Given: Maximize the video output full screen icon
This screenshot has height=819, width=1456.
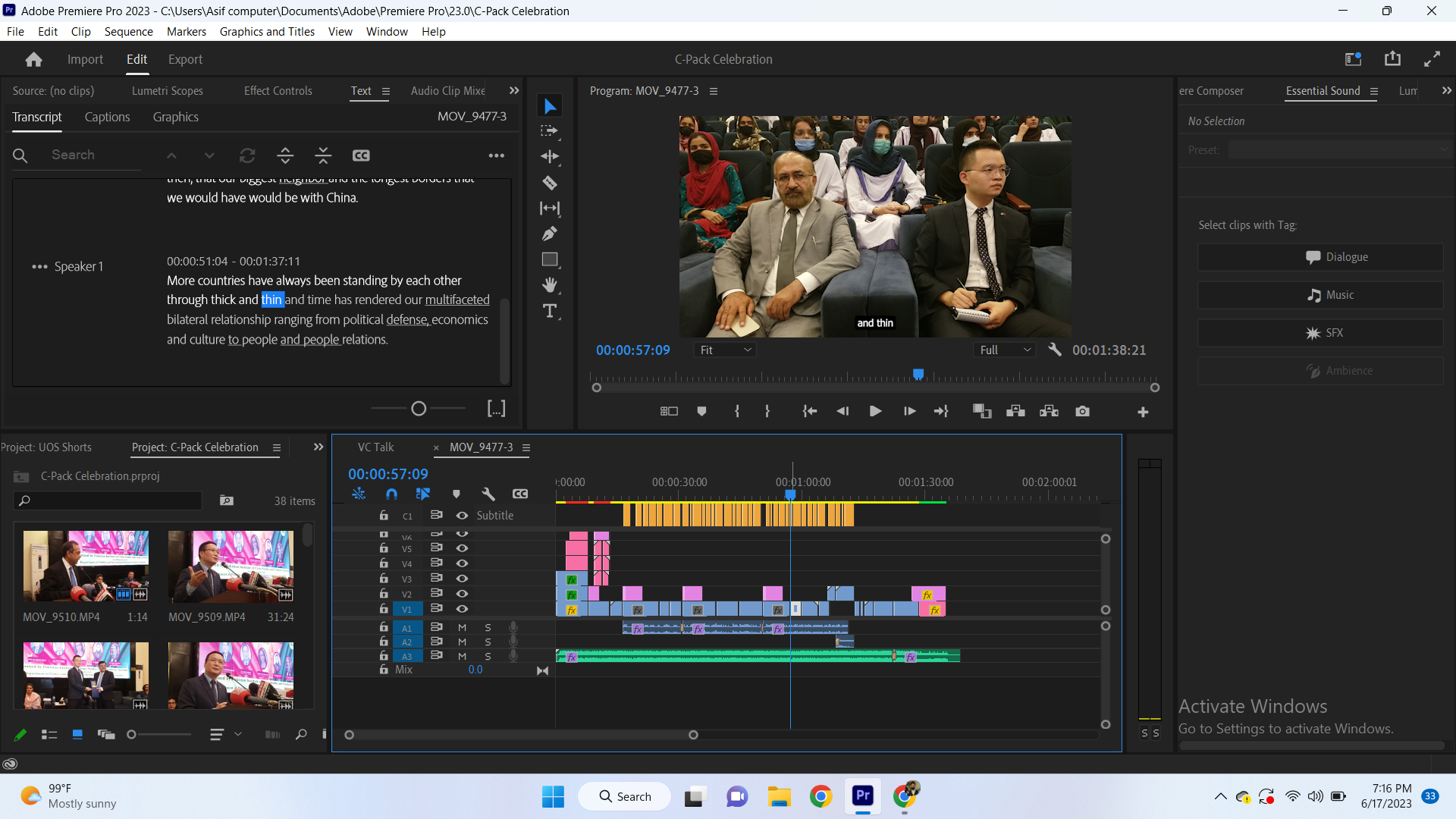Looking at the screenshot, I should click(1432, 59).
